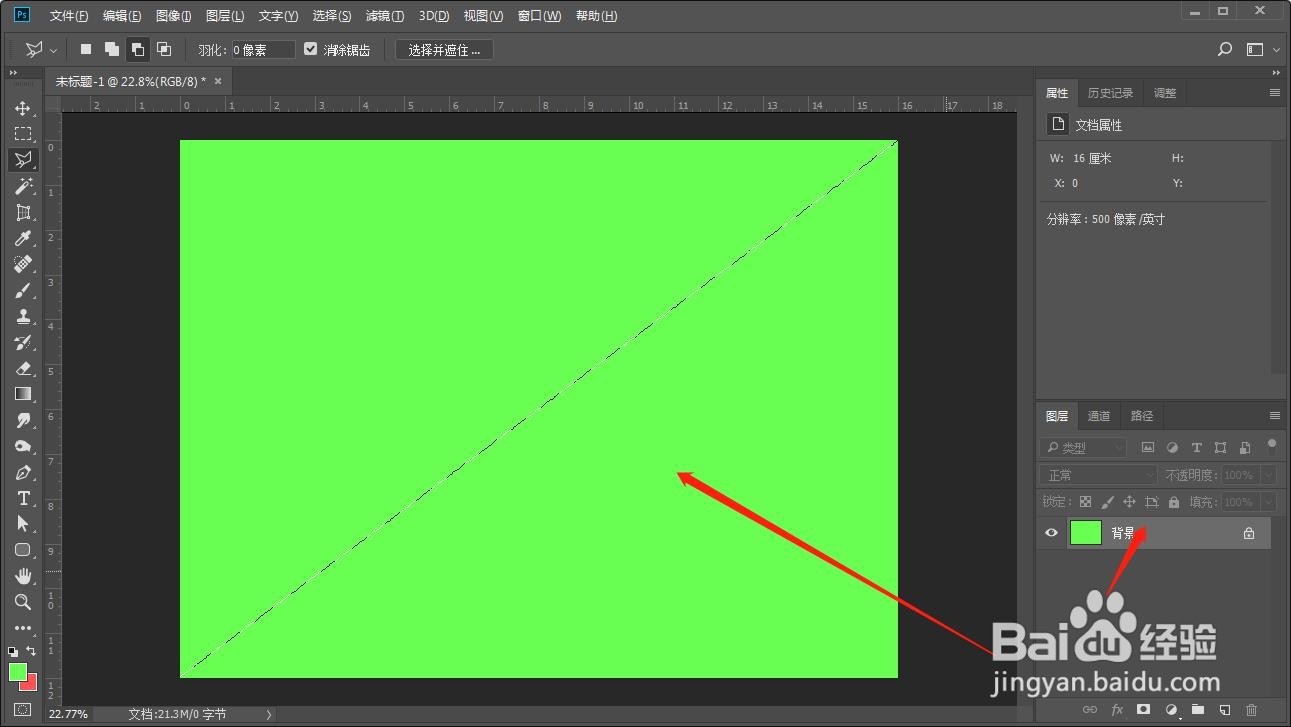Open the 滤镜(T) menu
1291x727 pixels.
[385, 16]
